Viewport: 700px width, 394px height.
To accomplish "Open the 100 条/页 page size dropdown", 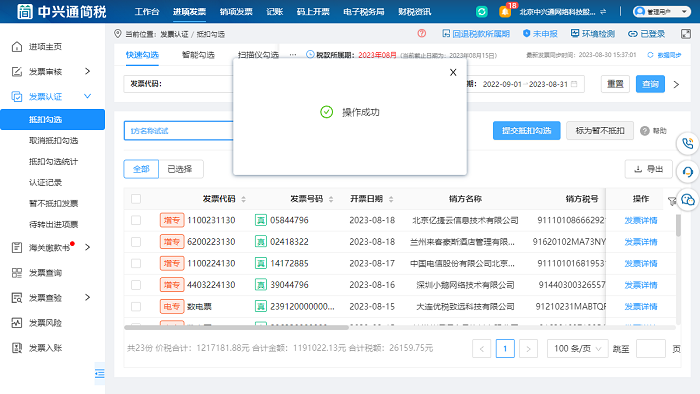I will pyautogui.click(x=578, y=348).
